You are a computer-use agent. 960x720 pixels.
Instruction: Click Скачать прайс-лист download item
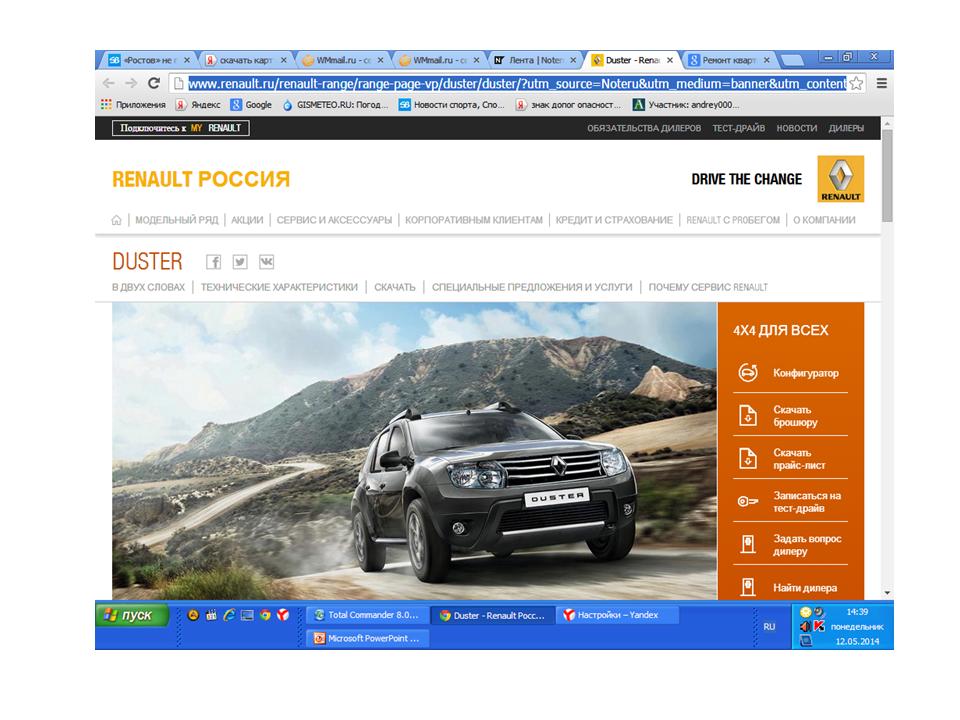click(790, 459)
